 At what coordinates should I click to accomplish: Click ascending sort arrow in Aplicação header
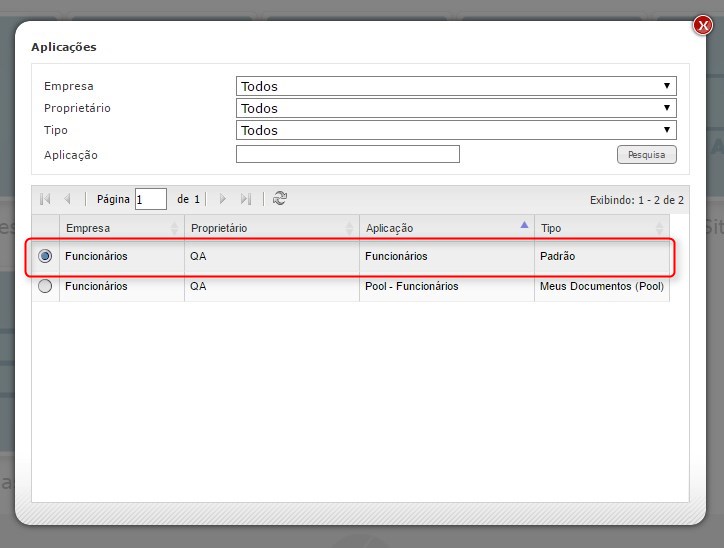[525, 226]
